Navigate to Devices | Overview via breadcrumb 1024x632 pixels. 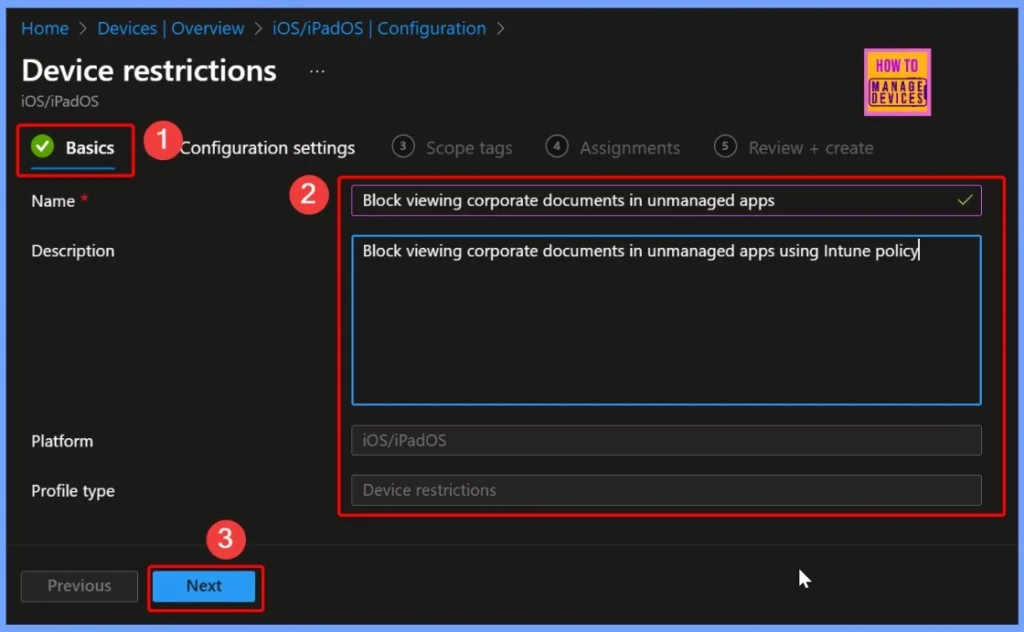170,28
